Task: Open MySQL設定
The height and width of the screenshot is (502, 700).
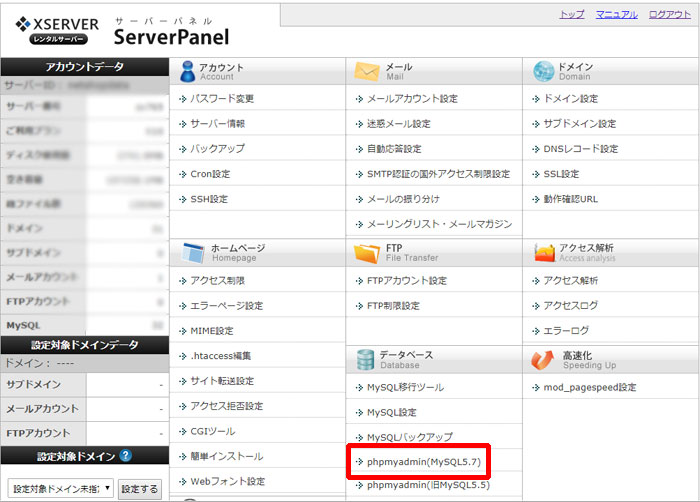Action: (392, 412)
